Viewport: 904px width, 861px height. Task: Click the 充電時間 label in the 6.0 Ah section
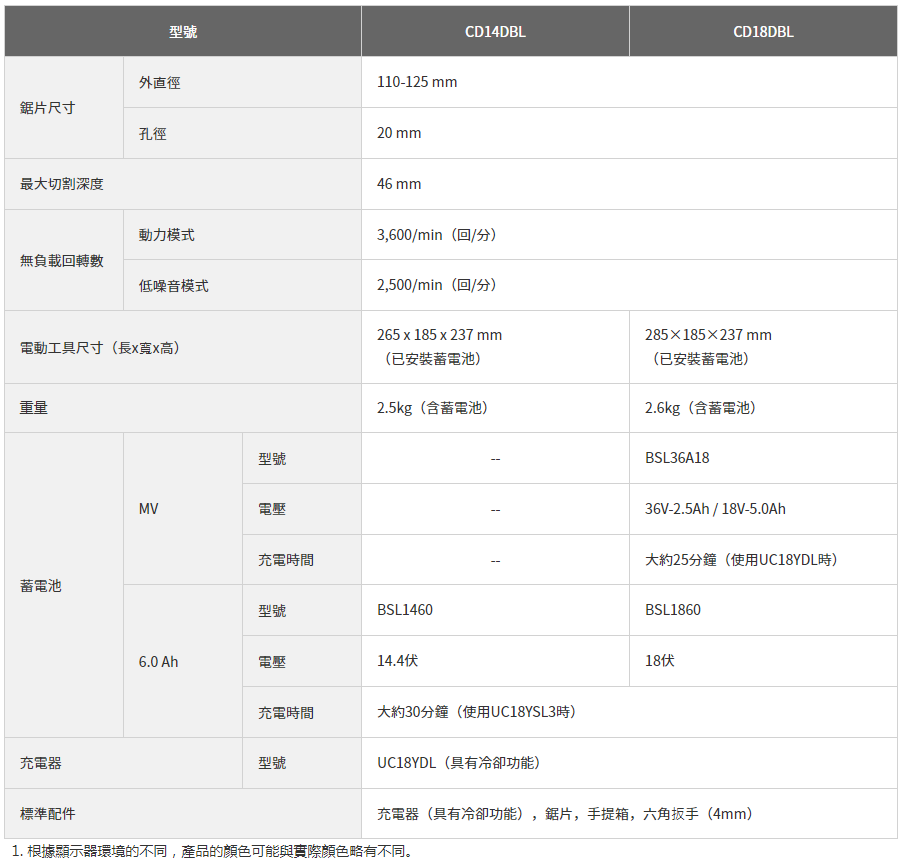click(x=286, y=713)
